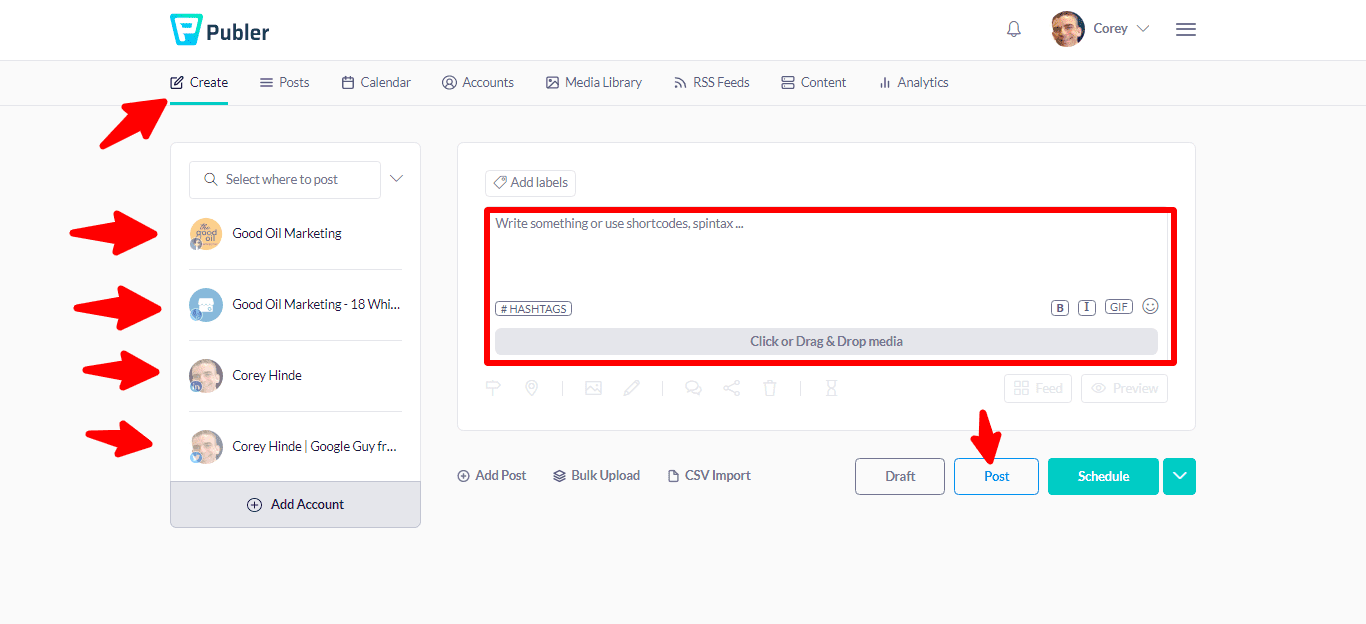Screen dimensions: 1366x624
Task: Click the share icon
Action: pos(732,388)
